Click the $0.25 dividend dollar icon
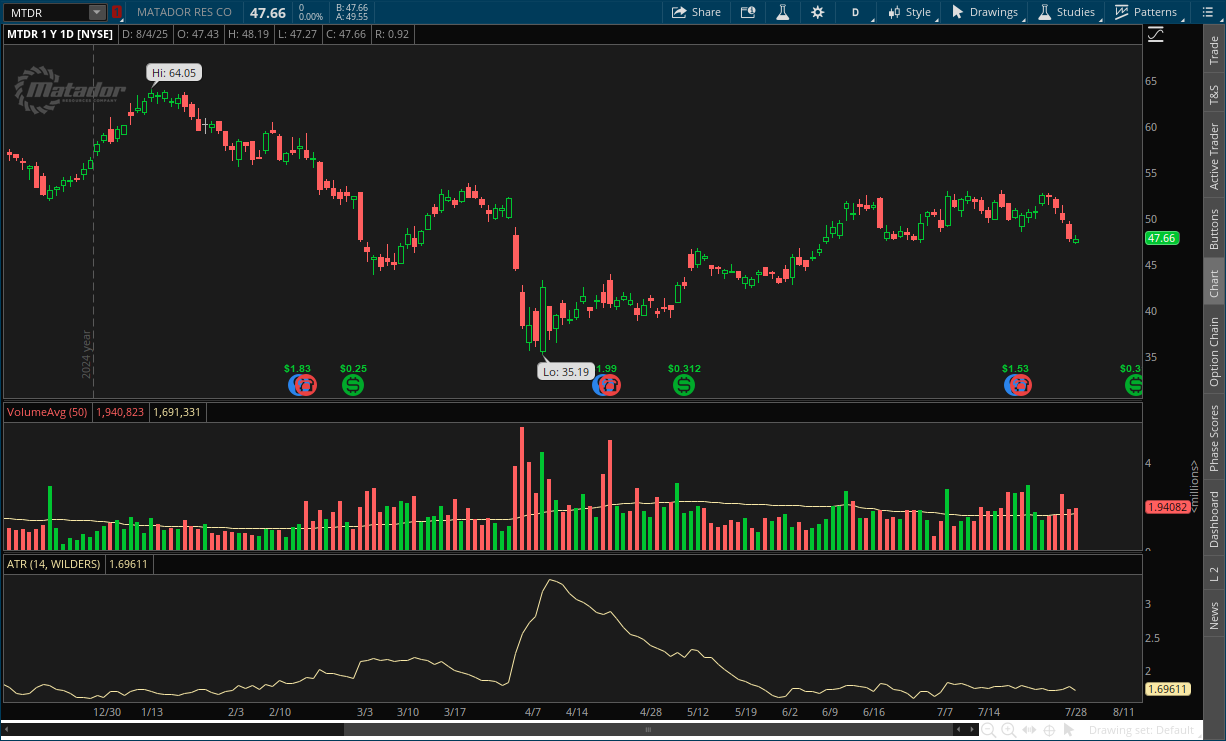Viewport: 1226px width, 741px height. point(353,384)
